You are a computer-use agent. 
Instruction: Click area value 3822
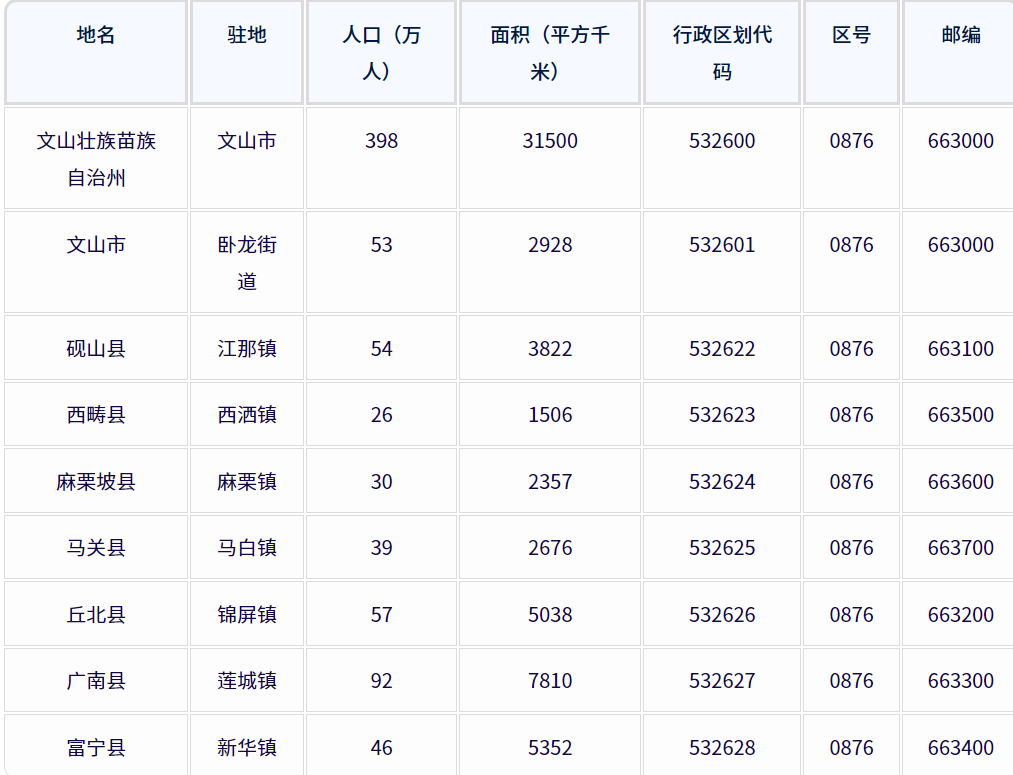click(550, 349)
